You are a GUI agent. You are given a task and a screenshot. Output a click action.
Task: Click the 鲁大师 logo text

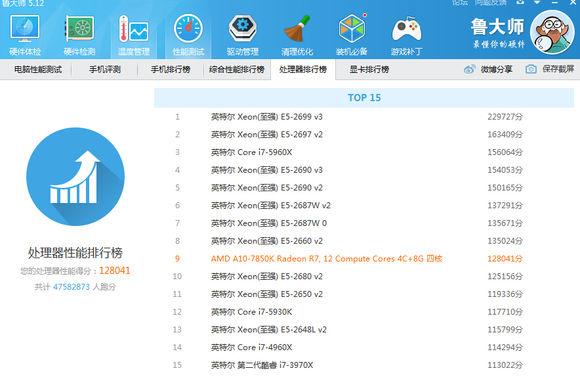point(498,27)
